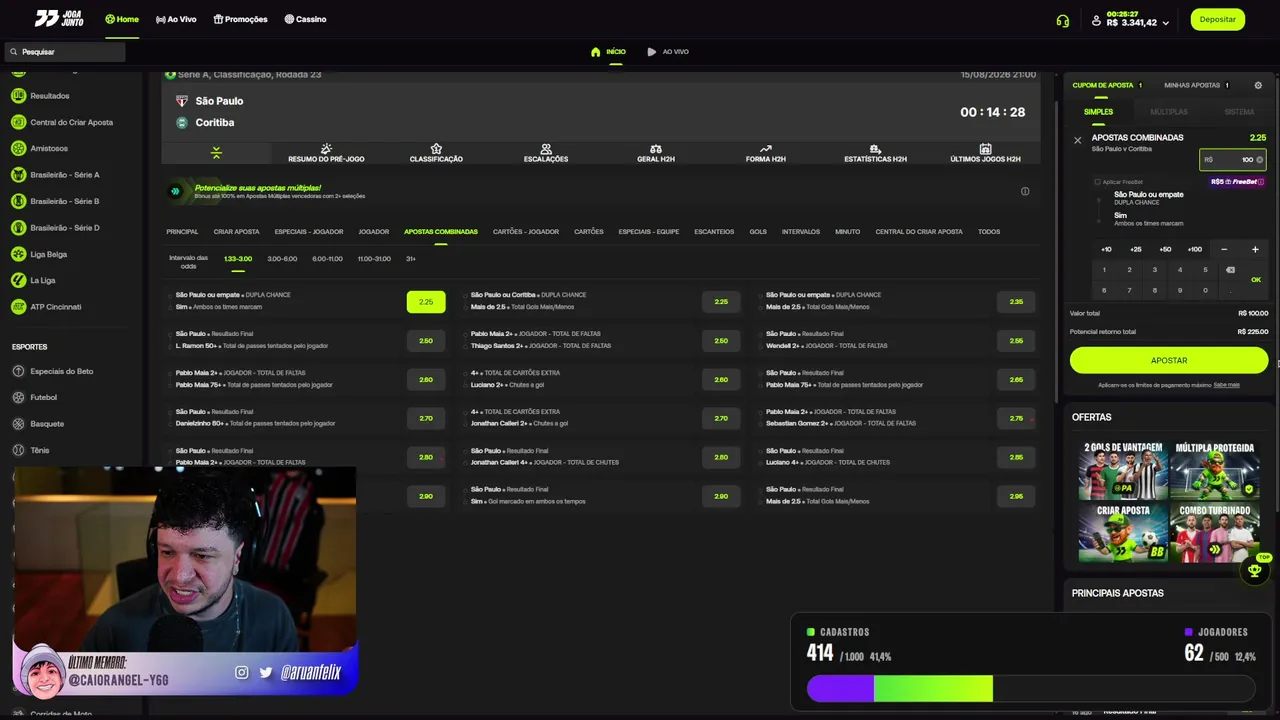1280x720 pixels.
Task: Open the Criar Aposta offer thumbnail
Action: point(1123,533)
